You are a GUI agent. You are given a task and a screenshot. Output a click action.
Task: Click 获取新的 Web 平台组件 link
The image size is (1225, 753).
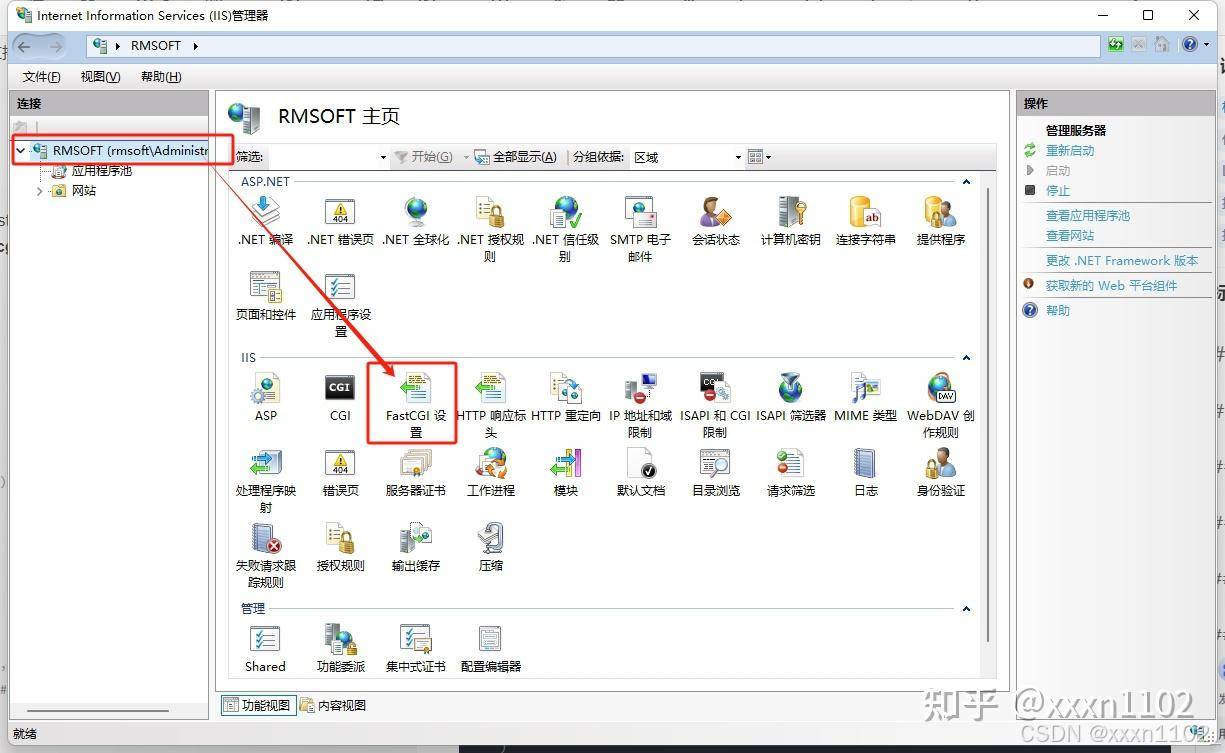(1112, 286)
